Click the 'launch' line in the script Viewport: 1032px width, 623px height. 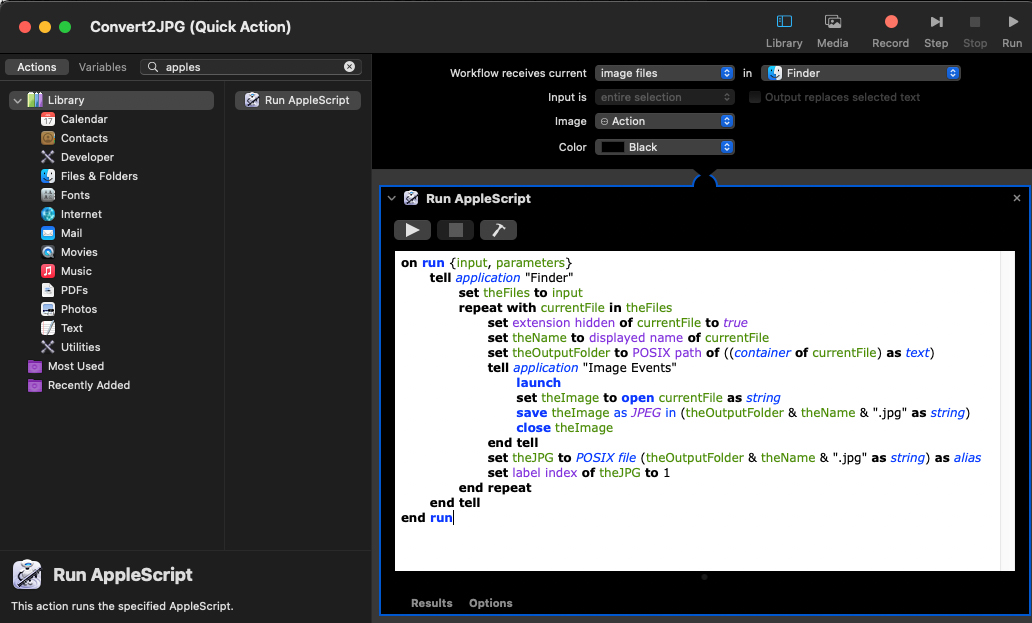(x=538, y=383)
